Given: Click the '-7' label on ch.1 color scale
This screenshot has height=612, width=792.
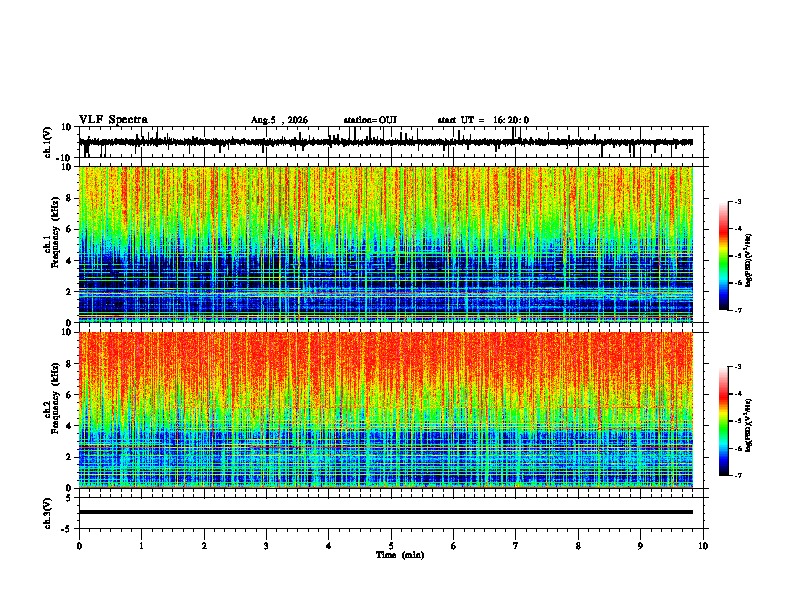Looking at the screenshot, I should [737, 310].
